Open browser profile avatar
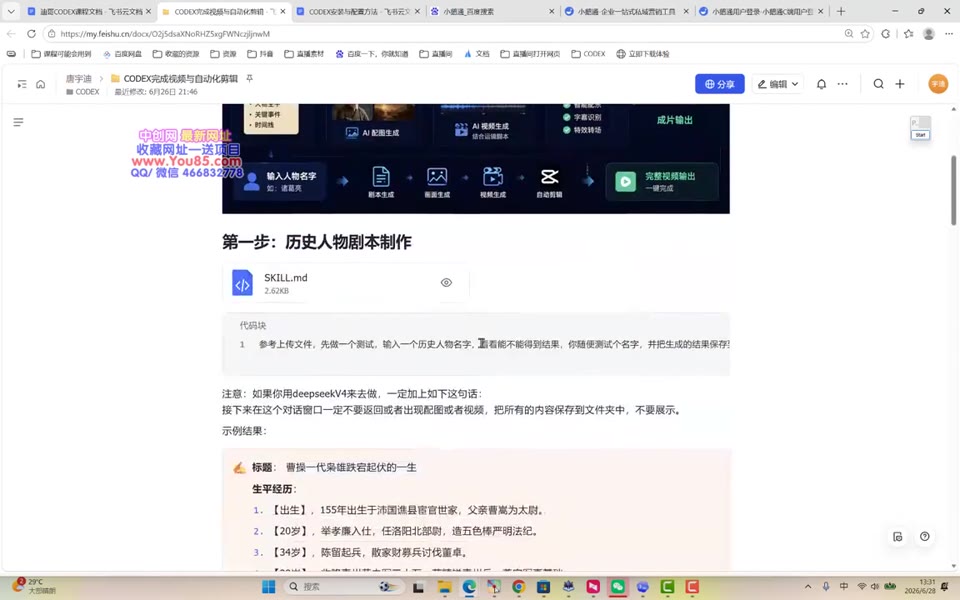Screen dimensions: 960x600 click(x=929, y=34)
